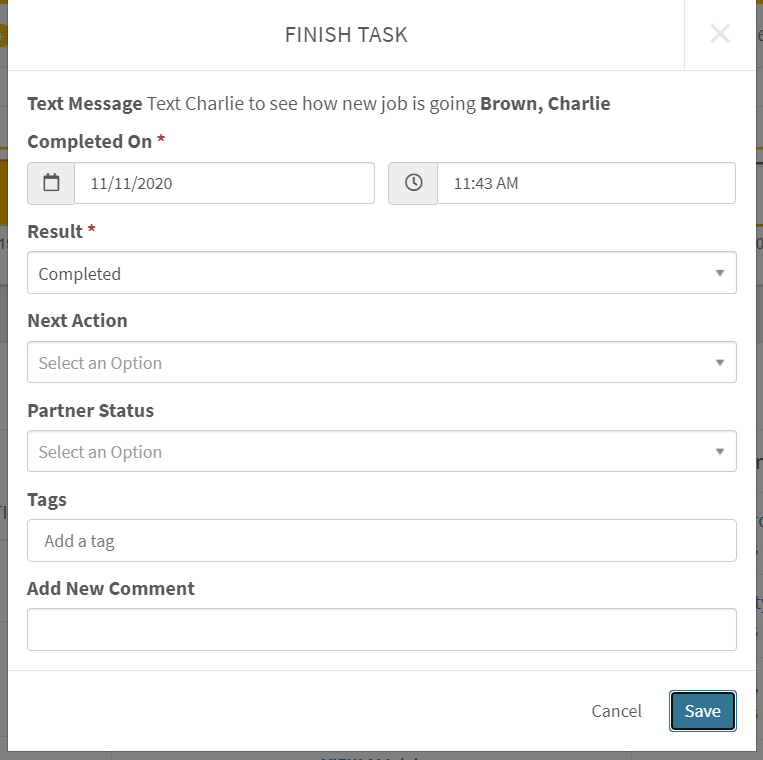Close the Finish Task dialog with X
Screen dimensions: 763x760
click(x=719, y=34)
